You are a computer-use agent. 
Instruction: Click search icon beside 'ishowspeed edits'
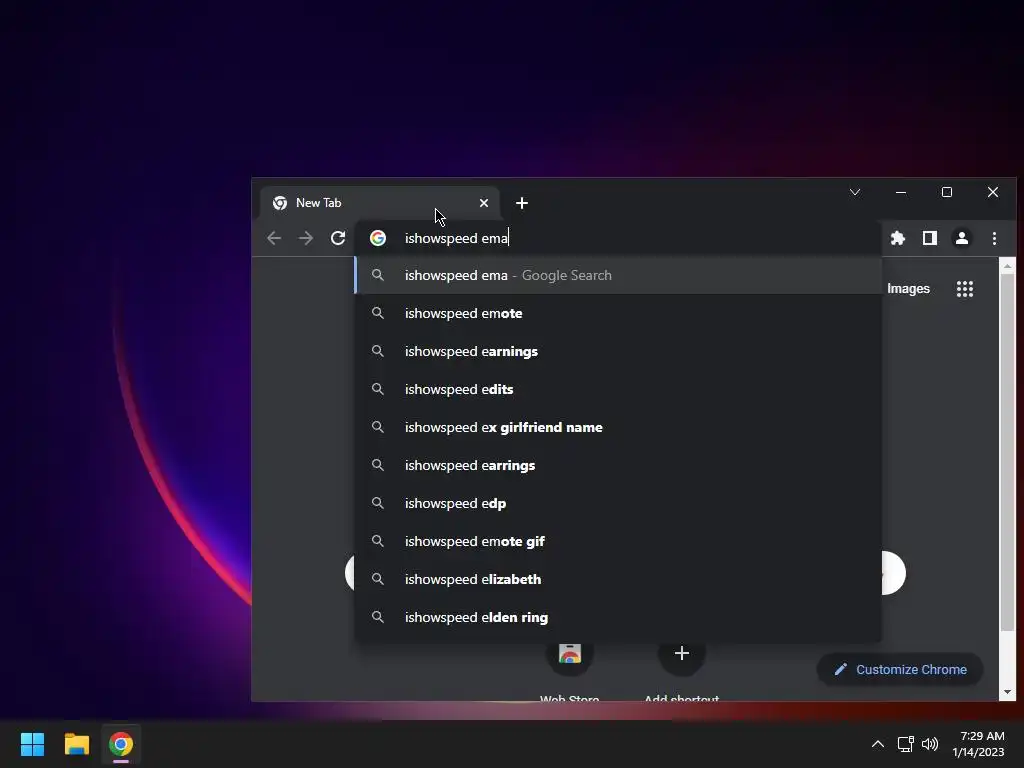tap(377, 389)
